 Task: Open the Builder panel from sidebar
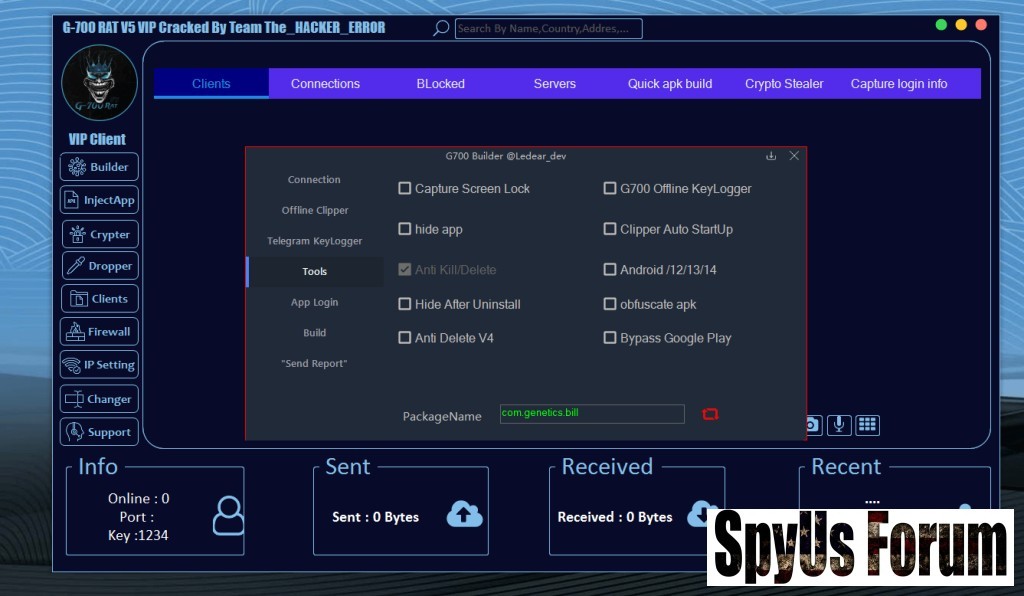99,167
